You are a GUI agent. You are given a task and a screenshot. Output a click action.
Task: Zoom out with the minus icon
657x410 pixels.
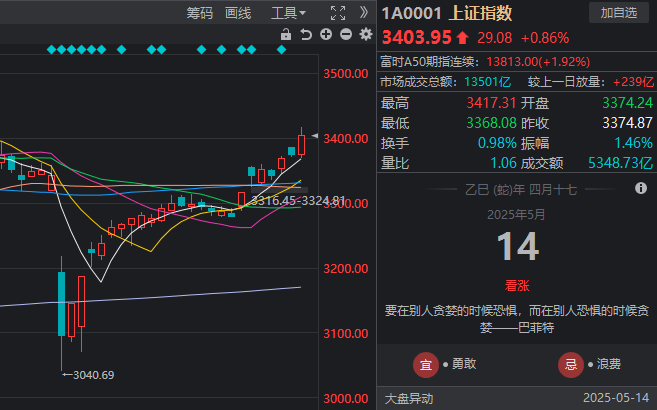point(346,34)
